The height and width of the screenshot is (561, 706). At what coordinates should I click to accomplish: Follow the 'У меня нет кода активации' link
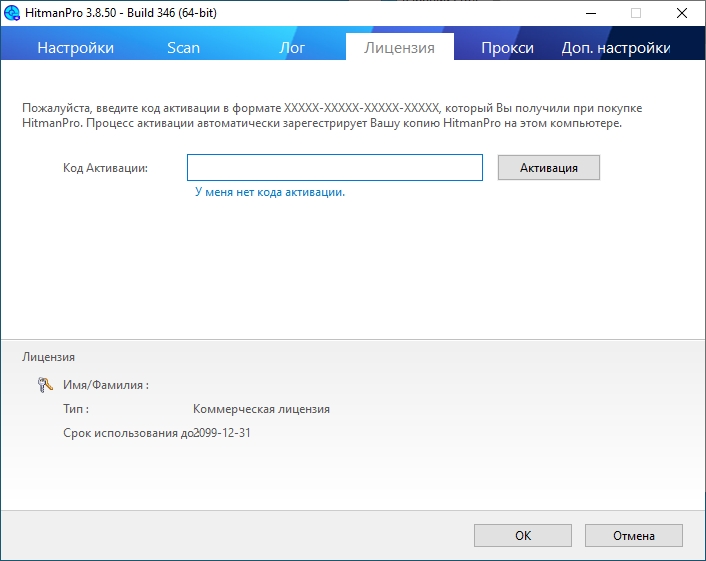click(x=269, y=192)
